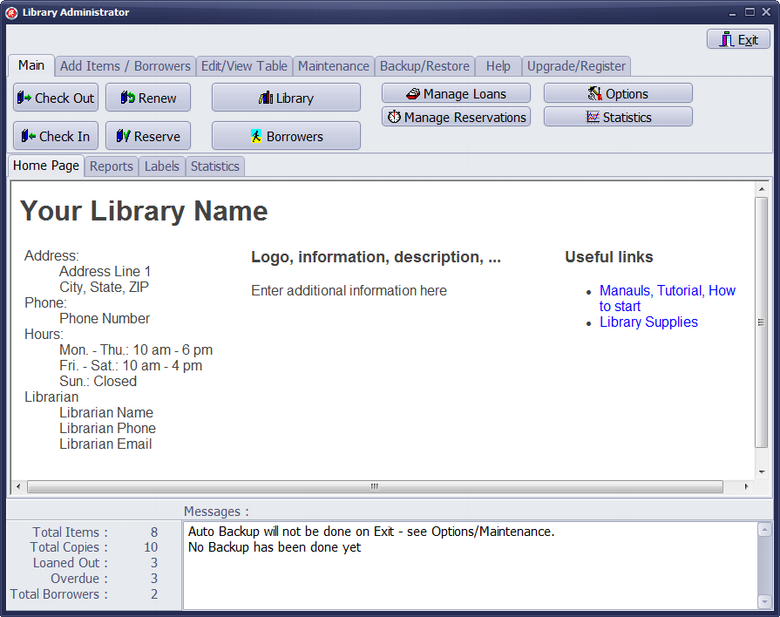Screen dimensions: 780x617
Task: Open the Library Supplies link
Action: 648,322
